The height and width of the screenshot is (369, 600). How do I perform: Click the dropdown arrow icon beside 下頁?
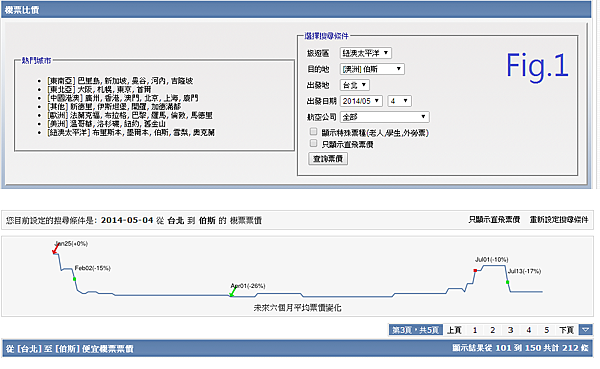click(585, 330)
